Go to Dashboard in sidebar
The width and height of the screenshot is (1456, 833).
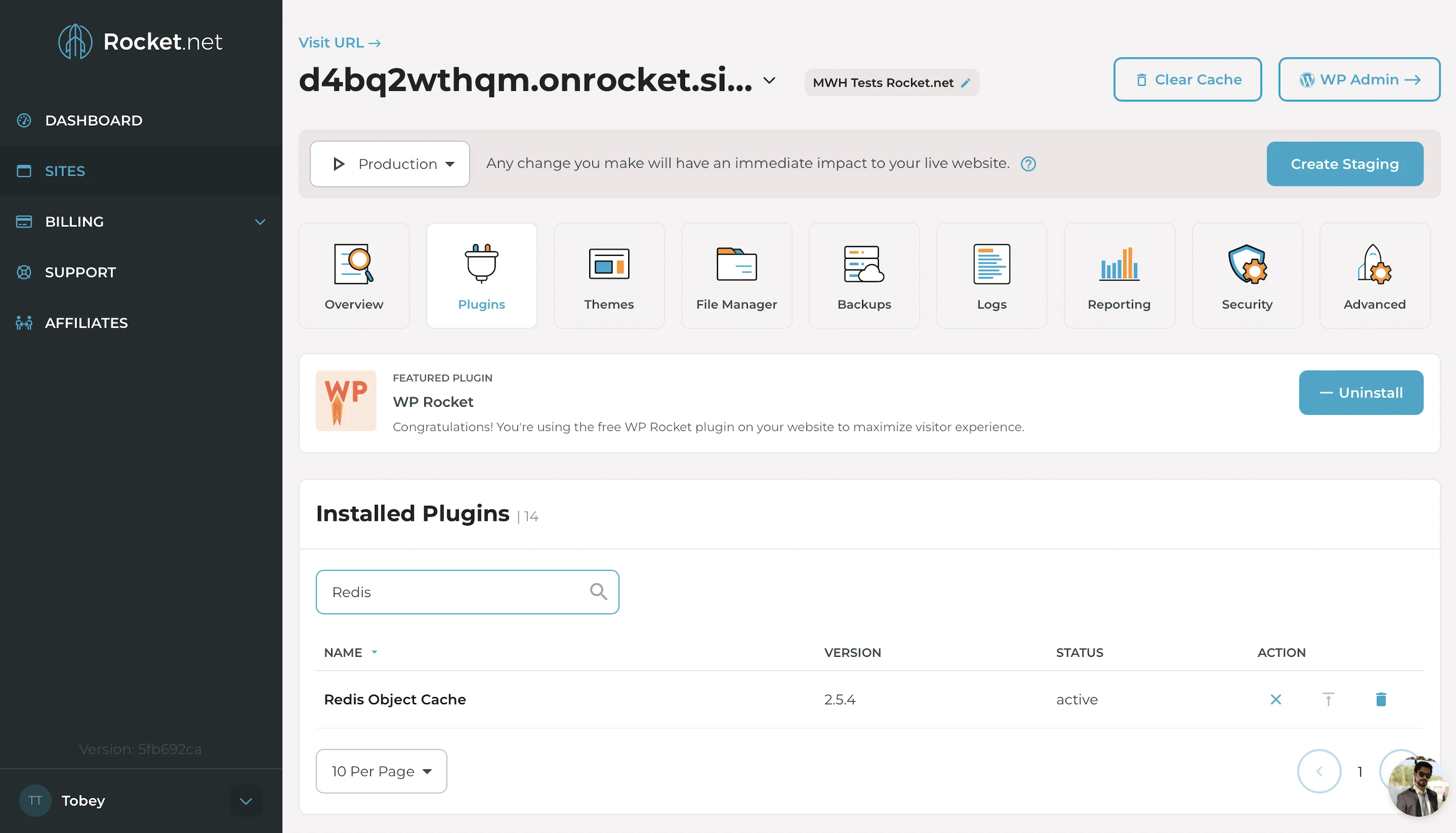coord(94,121)
